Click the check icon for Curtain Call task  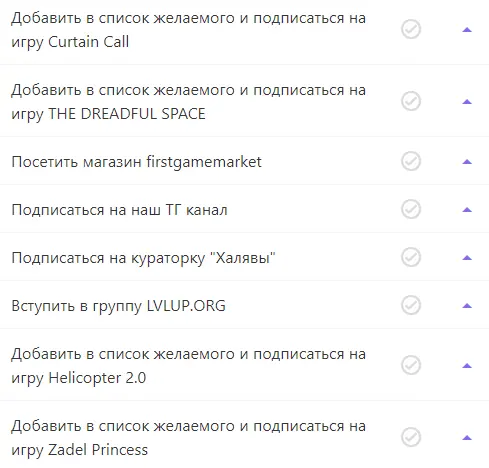(411, 29)
